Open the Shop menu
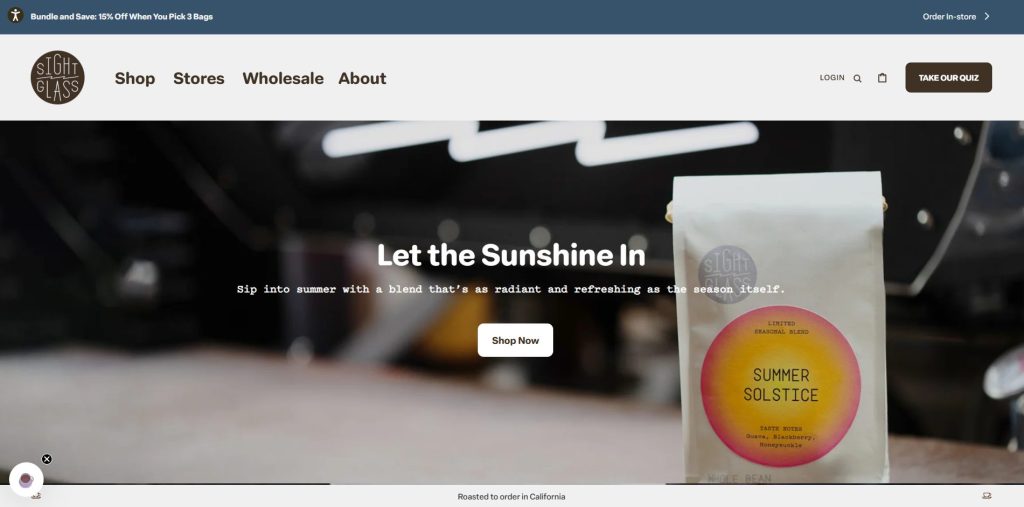 (135, 78)
